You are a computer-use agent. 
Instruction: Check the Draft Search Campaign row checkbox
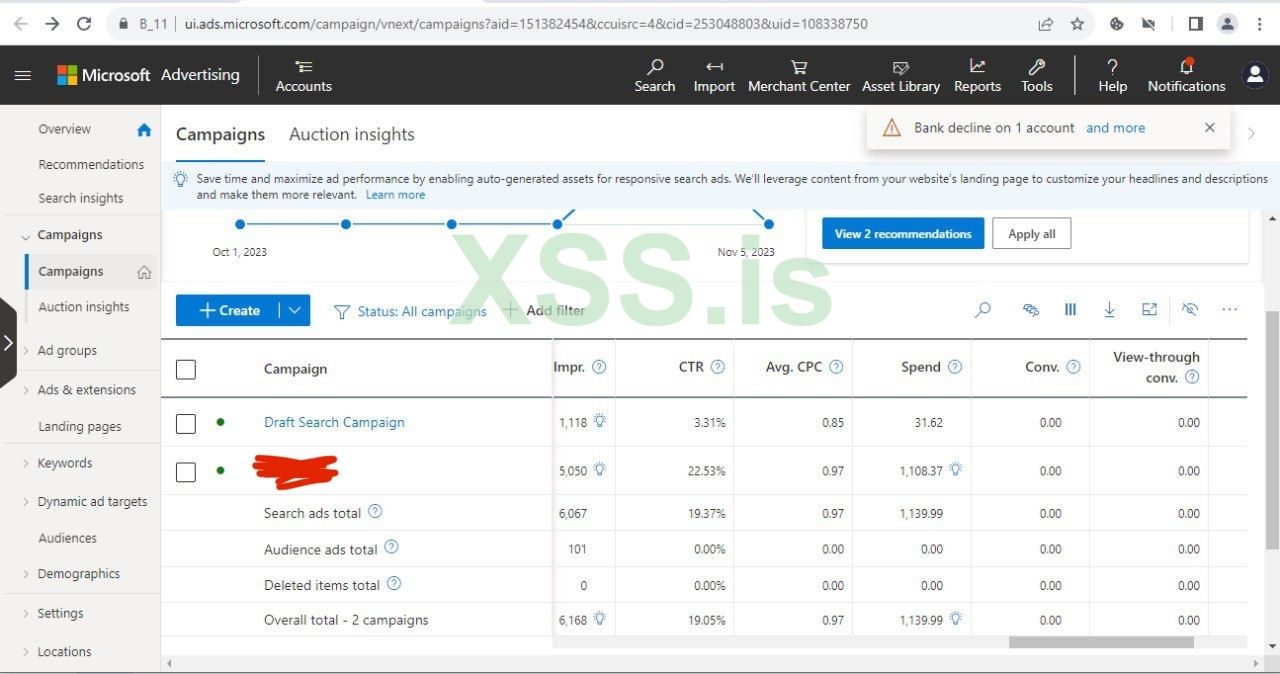(186, 423)
